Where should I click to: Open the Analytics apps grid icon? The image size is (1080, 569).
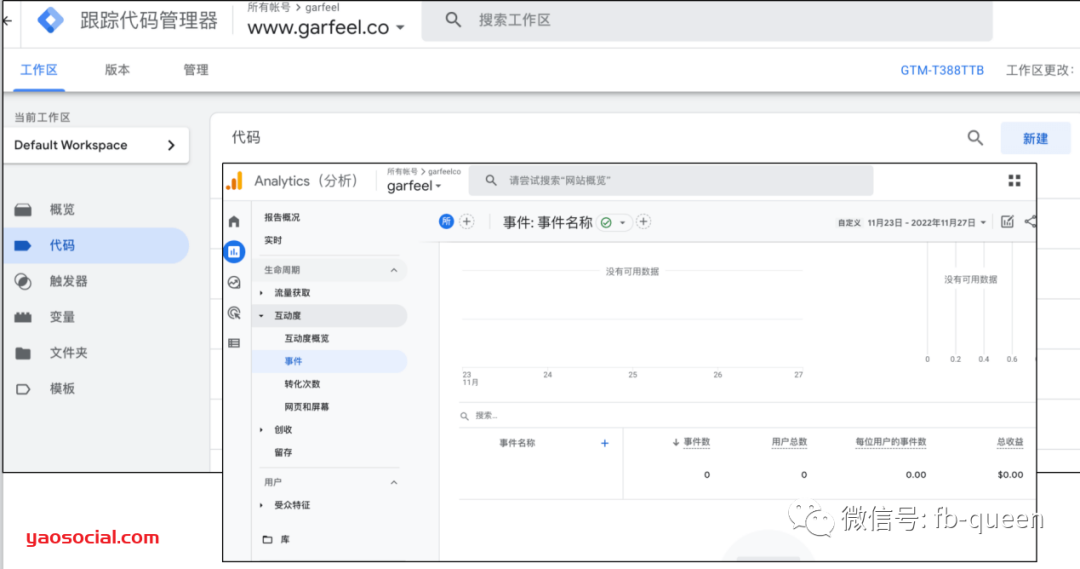pos(1015,180)
